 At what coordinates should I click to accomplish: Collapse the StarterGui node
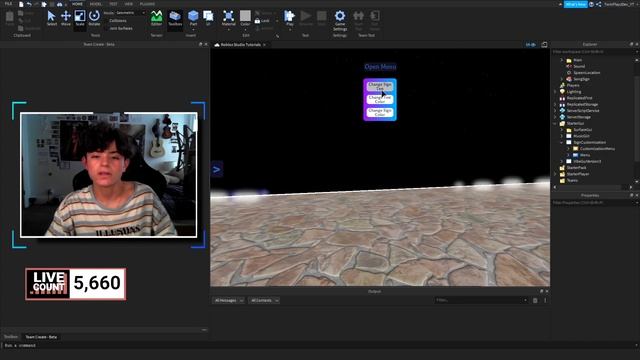[x=555, y=123]
